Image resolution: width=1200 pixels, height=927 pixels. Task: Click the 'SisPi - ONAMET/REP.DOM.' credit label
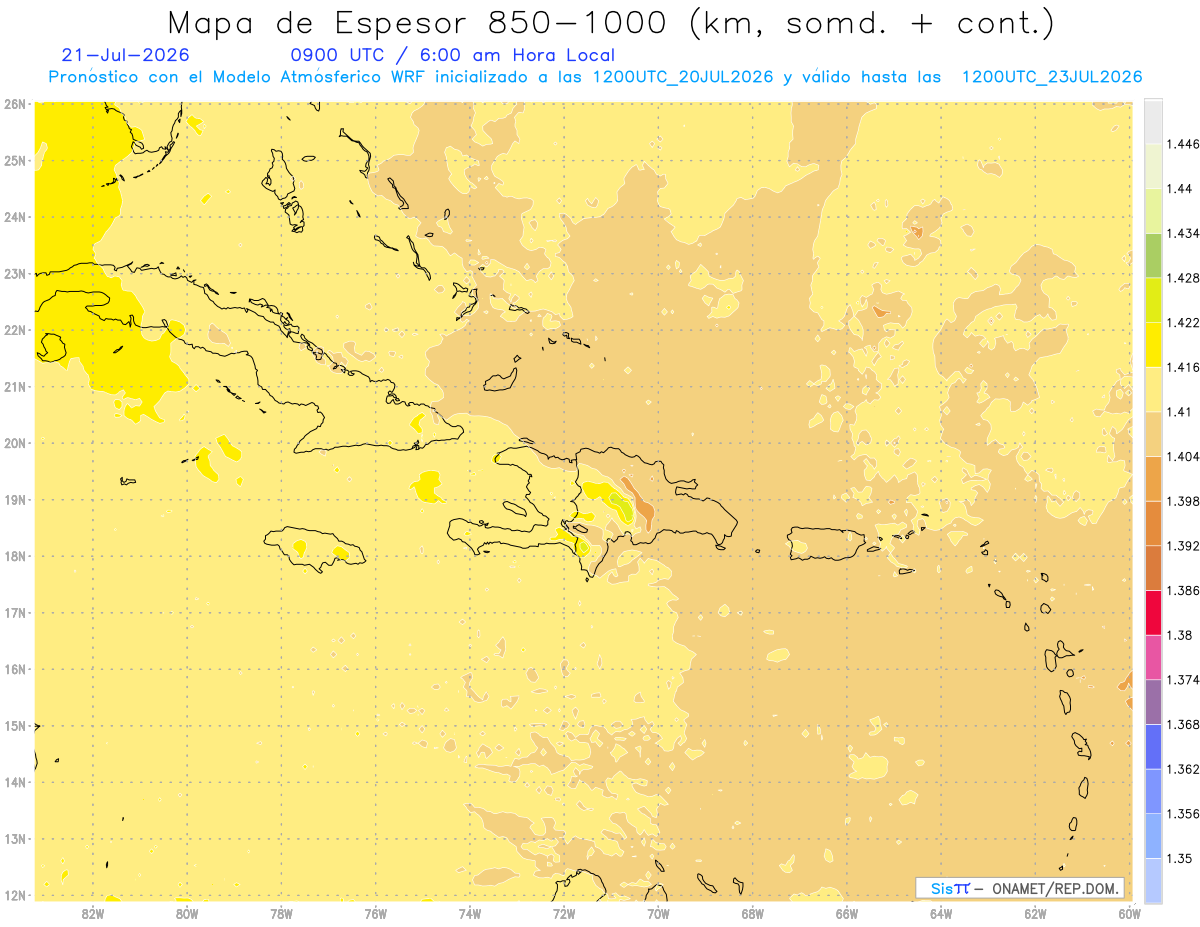coord(1021,888)
